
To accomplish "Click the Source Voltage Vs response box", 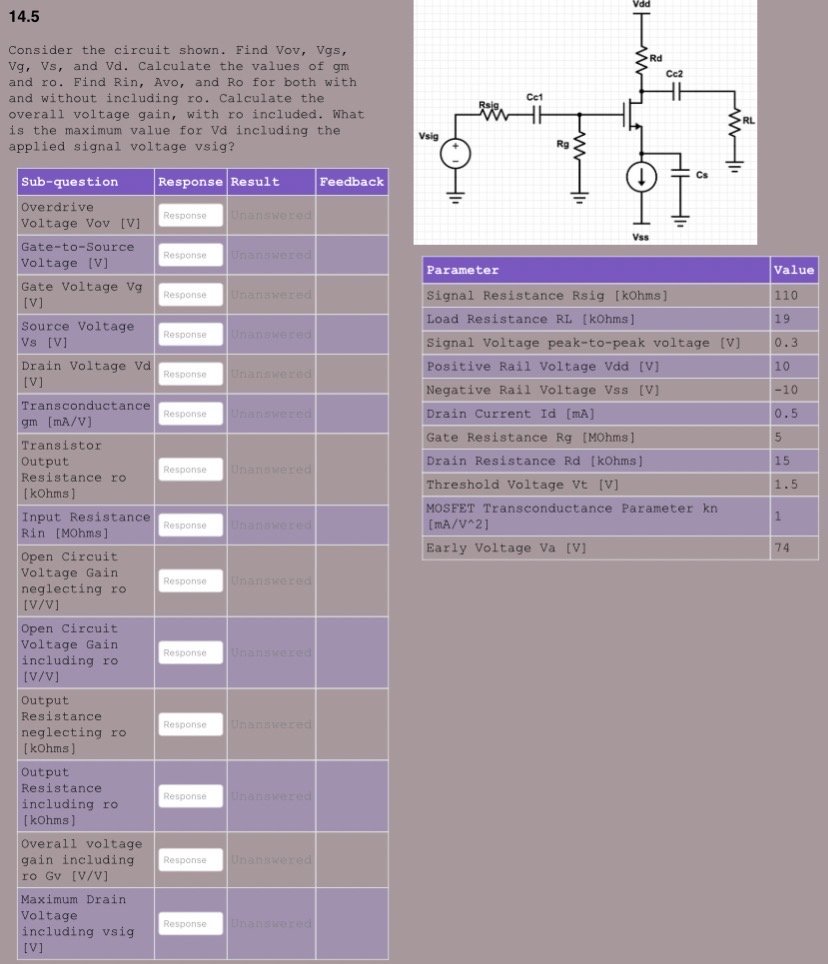I will coord(189,334).
